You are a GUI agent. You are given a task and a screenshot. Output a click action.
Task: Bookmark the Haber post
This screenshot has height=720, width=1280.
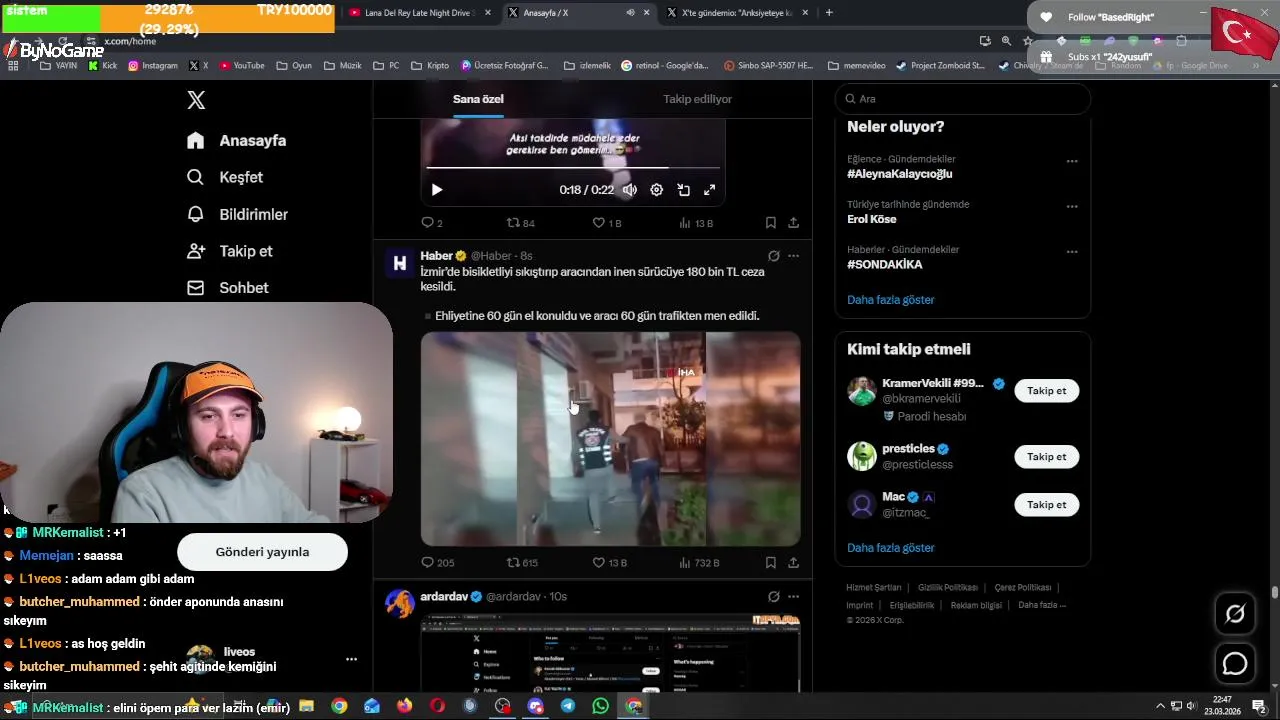(x=770, y=563)
